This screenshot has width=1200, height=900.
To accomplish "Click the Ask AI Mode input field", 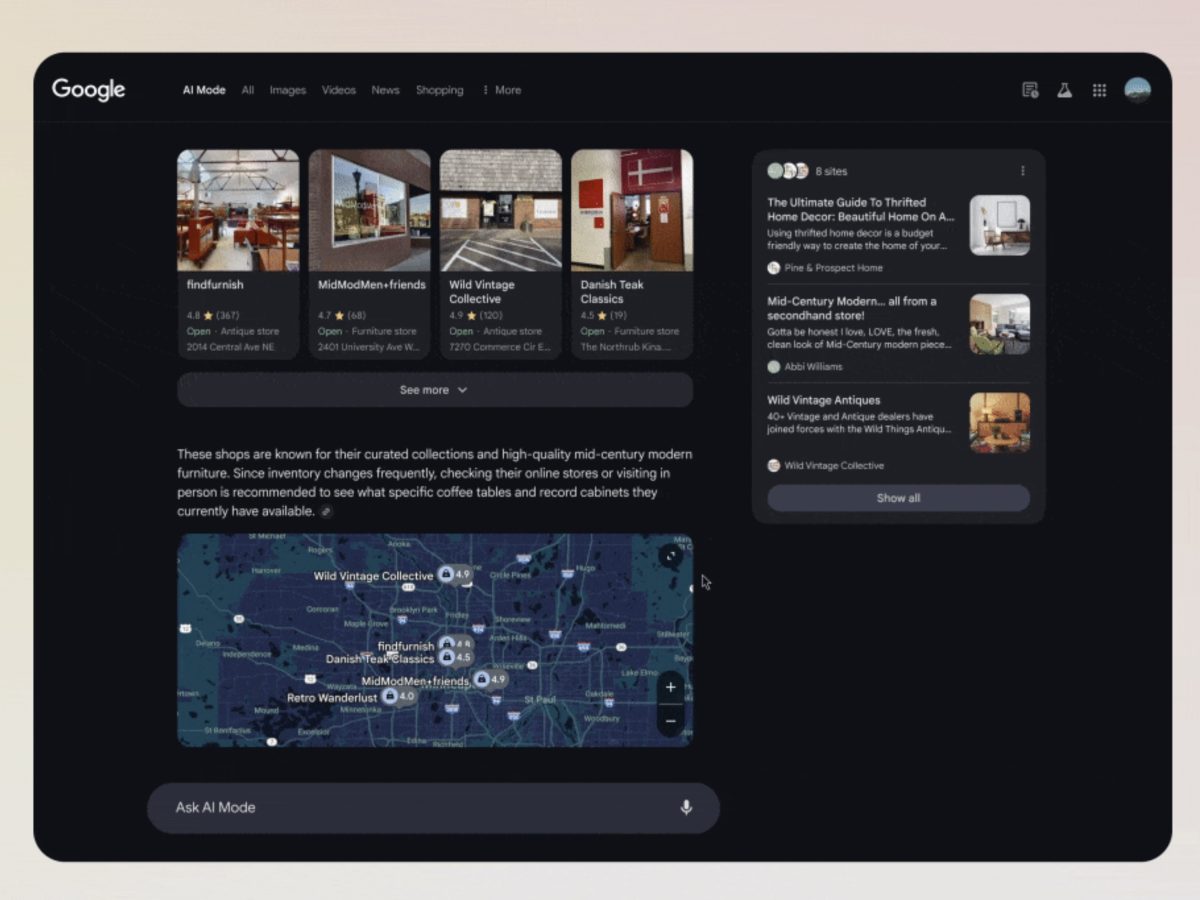I will point(433,808).
